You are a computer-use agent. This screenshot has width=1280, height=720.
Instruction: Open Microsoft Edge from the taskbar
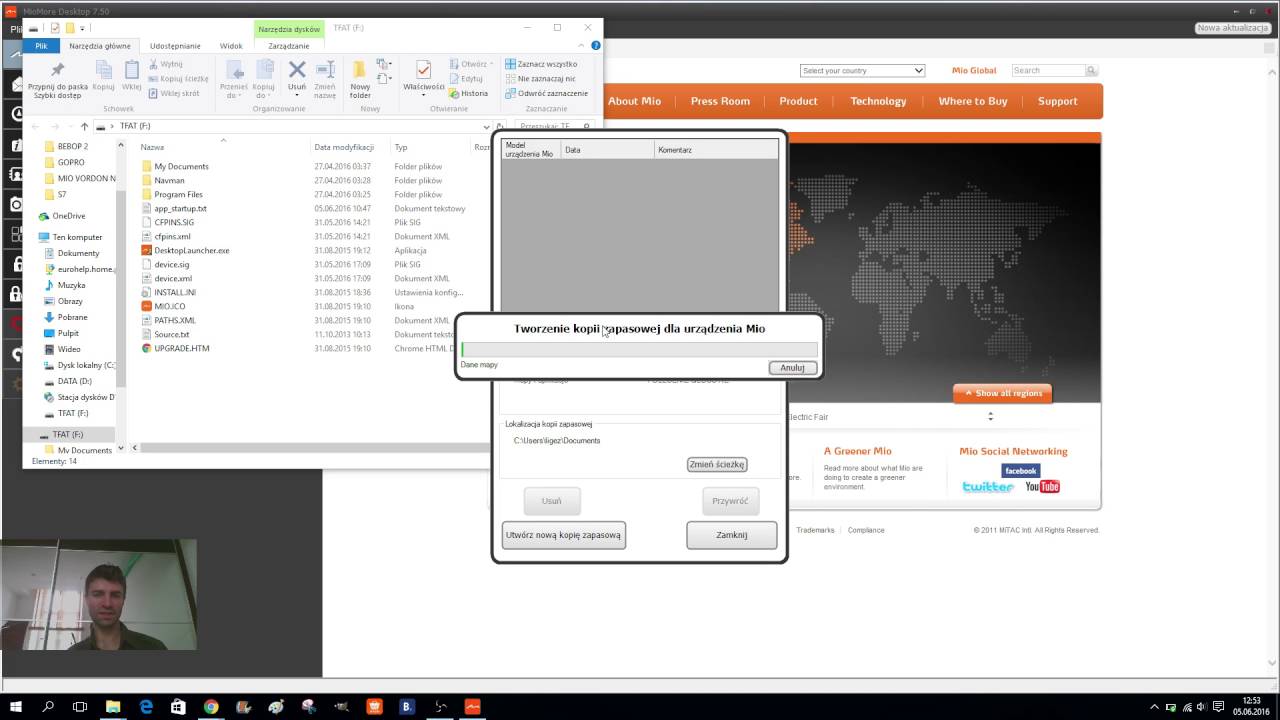pyautogui.click(x=146, y=706)
